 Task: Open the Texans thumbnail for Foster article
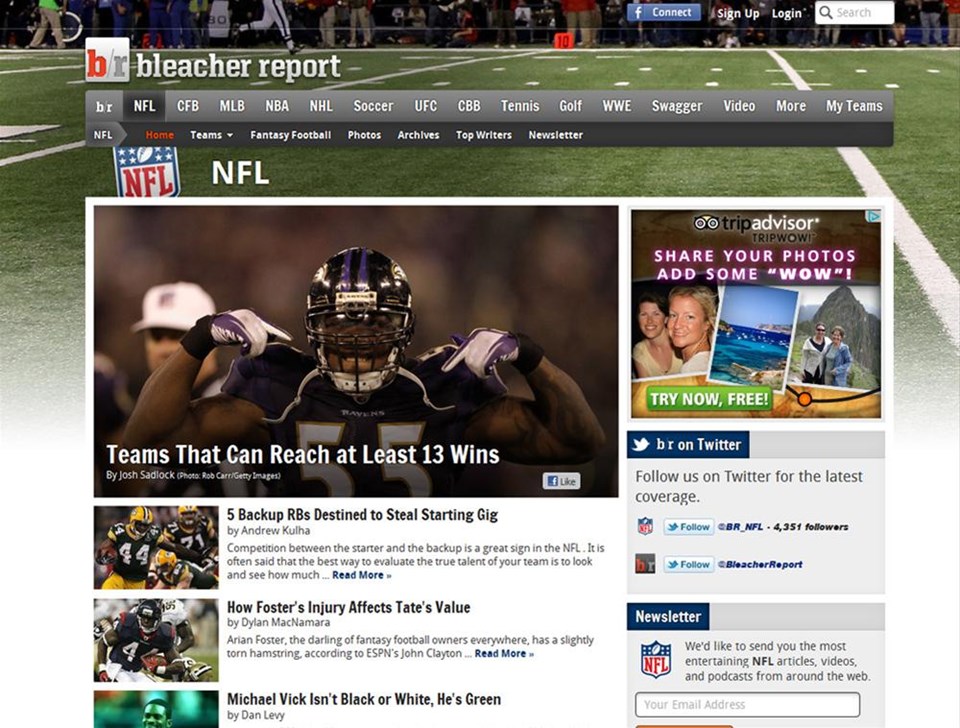click(x=156, y=640)
